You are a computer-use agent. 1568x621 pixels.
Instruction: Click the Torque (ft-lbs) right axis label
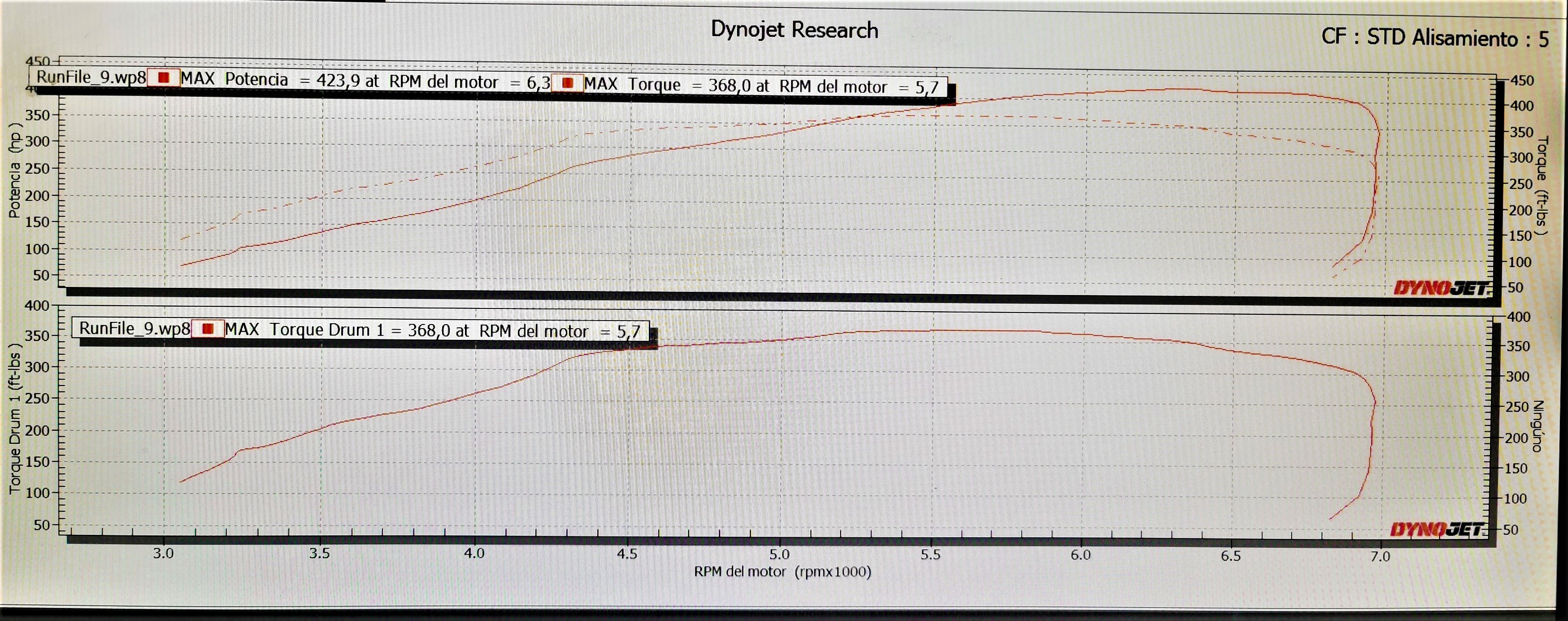pyautogui.click(x=1542, y=185)
